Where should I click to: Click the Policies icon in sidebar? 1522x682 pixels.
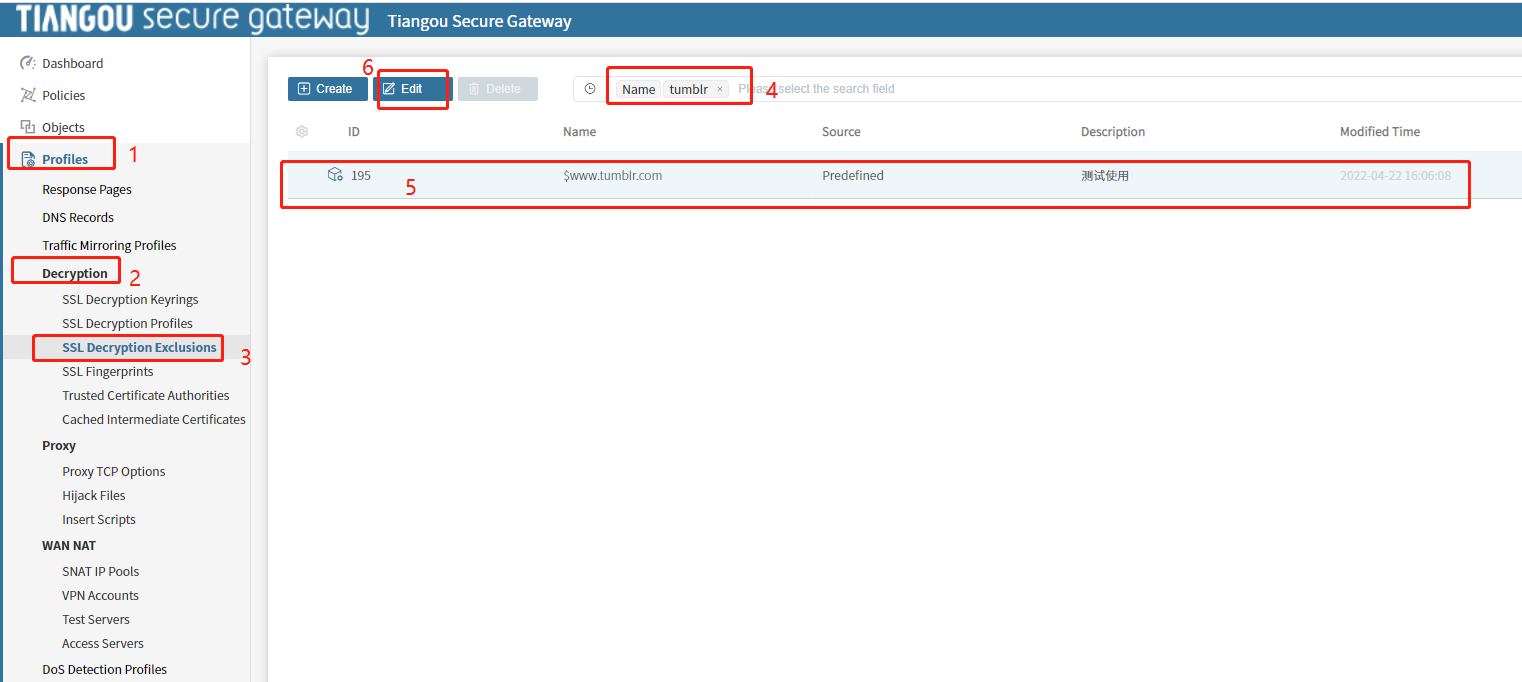(x=28, y=95)
